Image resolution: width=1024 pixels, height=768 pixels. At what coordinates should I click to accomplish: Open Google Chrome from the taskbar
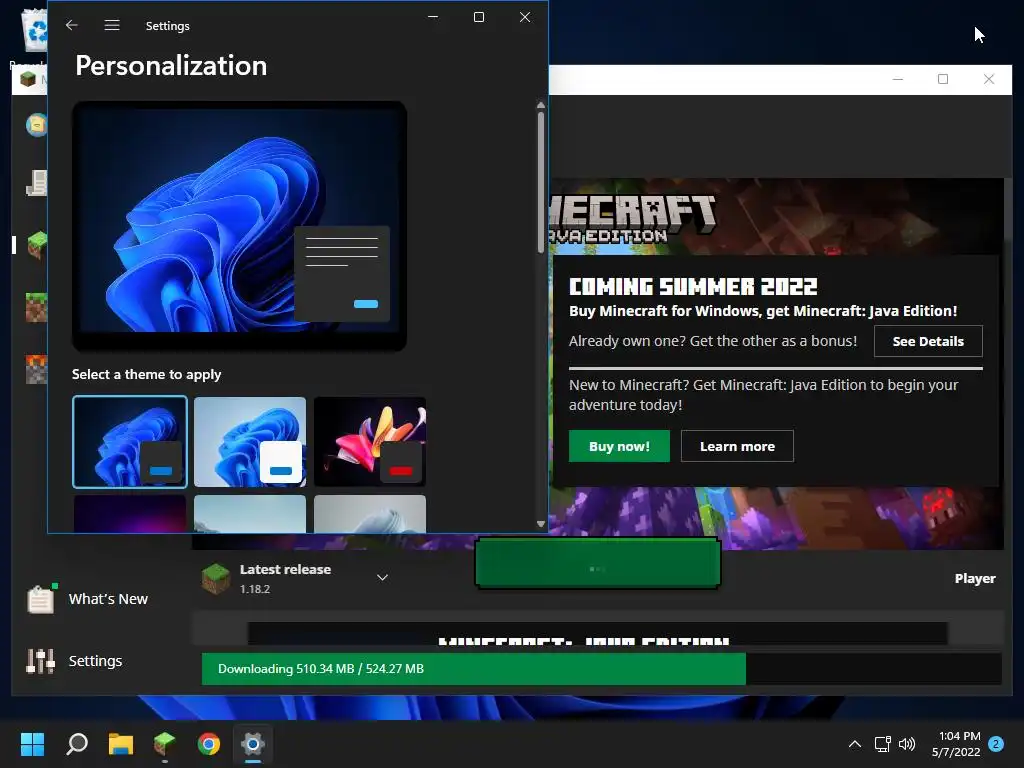209,744
